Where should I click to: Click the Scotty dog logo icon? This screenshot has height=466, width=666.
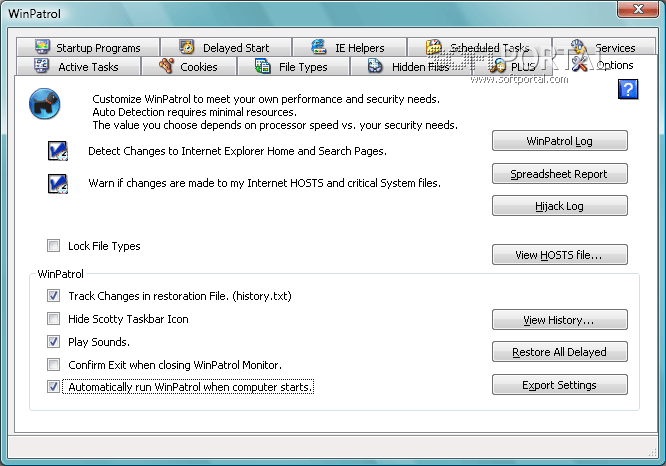coord(45,104)
